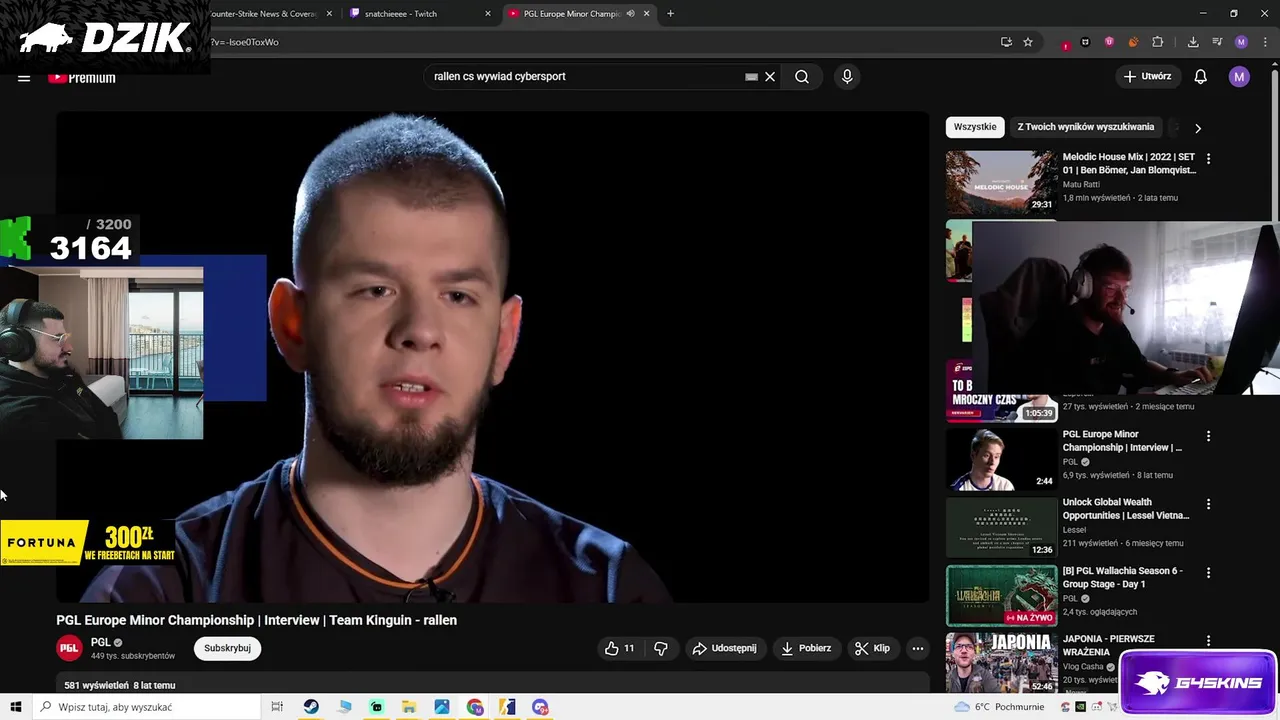Share video via Udostępnij
The width and height of the screenshot is (1280, 720).
725,648
